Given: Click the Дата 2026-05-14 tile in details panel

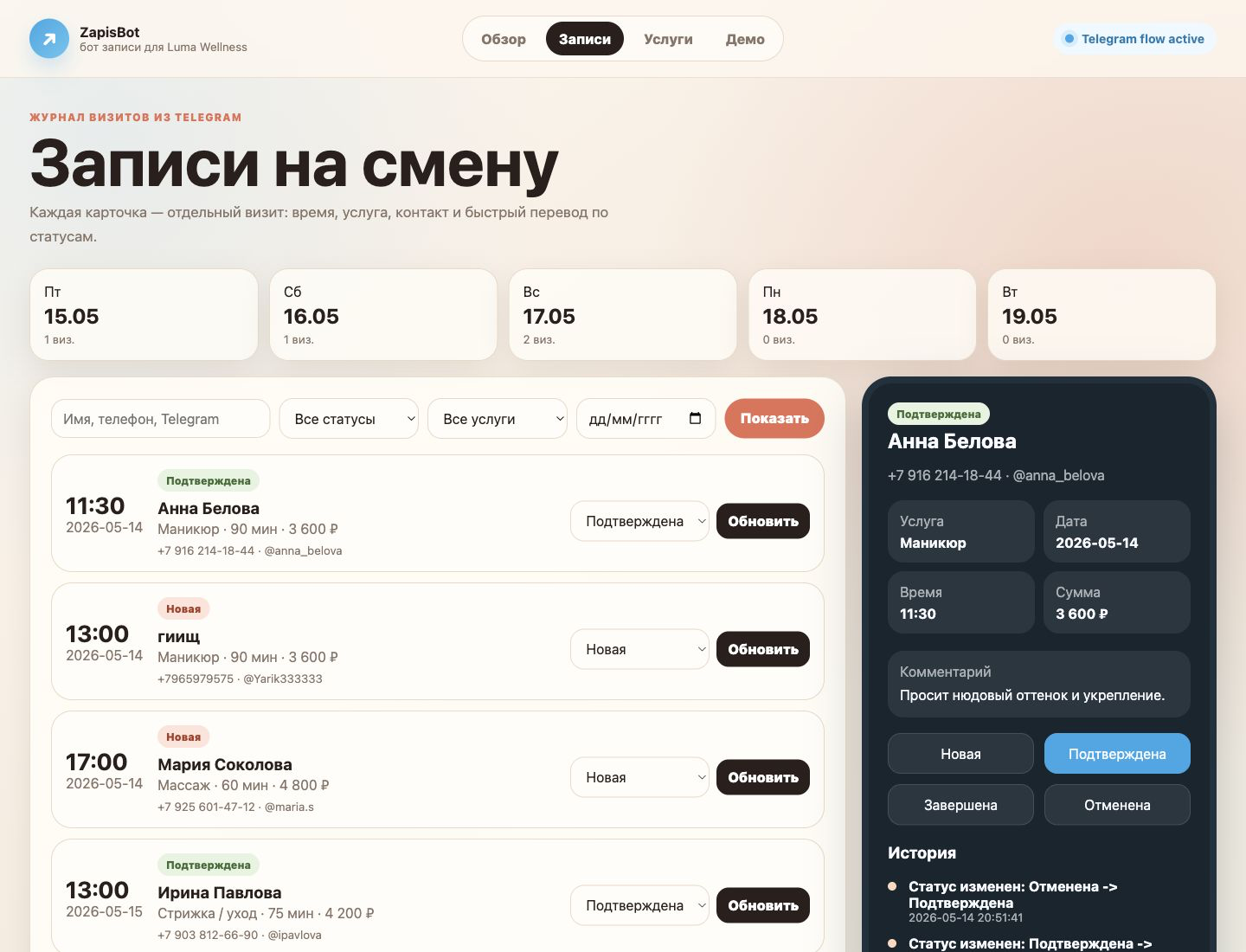Looking at the screenshot, I should click(1117, 531).
